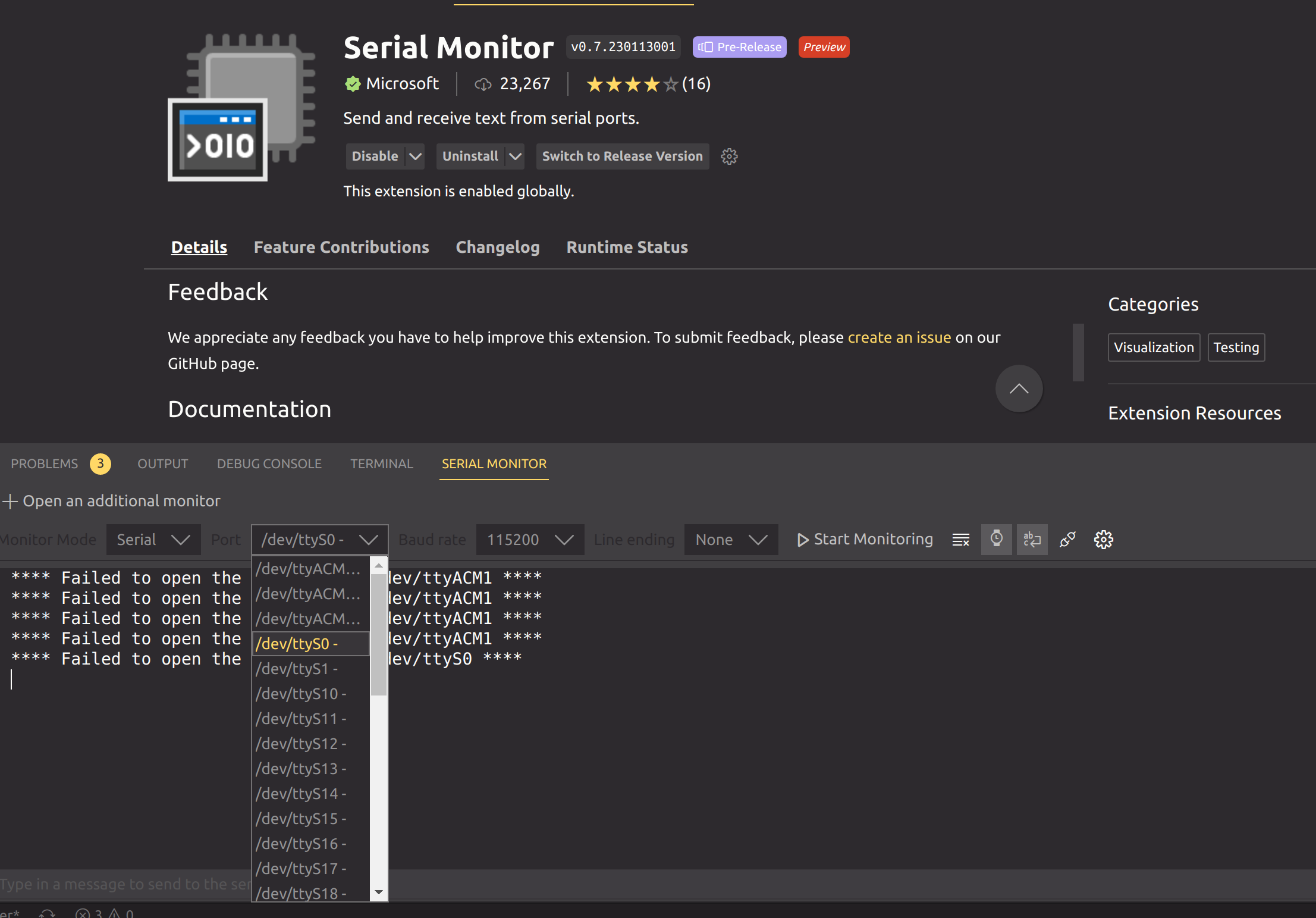Click the download count cloud icon

pyautogui.click(x=483, y=84)
